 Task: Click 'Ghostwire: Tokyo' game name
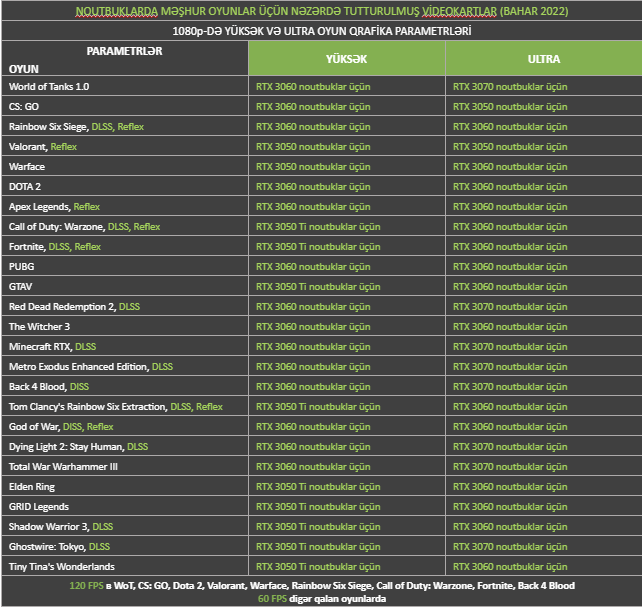(x=47, y=547)
